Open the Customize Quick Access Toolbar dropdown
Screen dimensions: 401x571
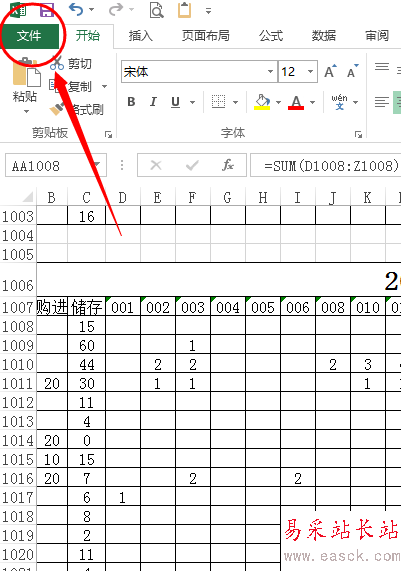(208, 11)
